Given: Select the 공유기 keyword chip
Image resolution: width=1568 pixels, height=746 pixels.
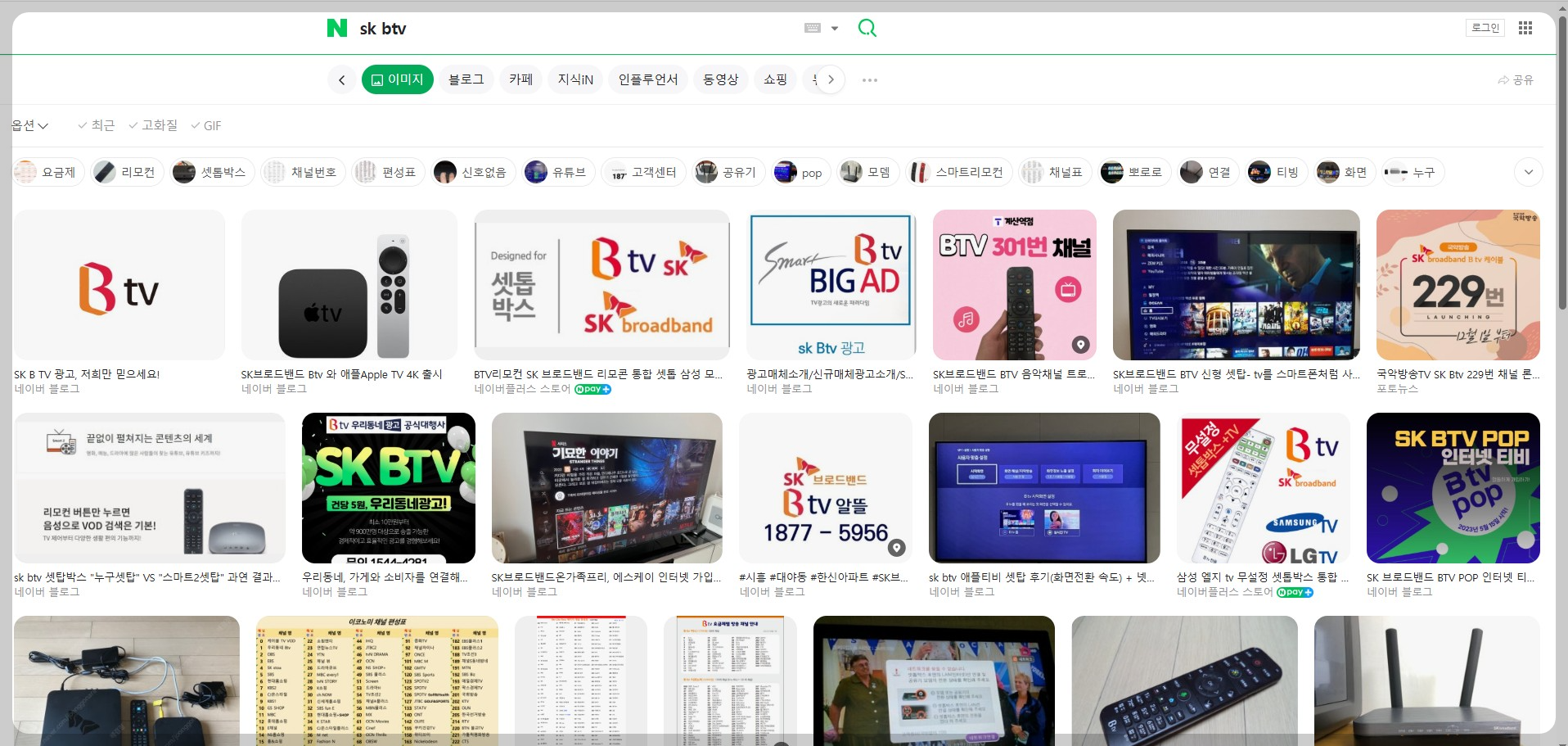Looking at the screenshot, I should [728, 172].
